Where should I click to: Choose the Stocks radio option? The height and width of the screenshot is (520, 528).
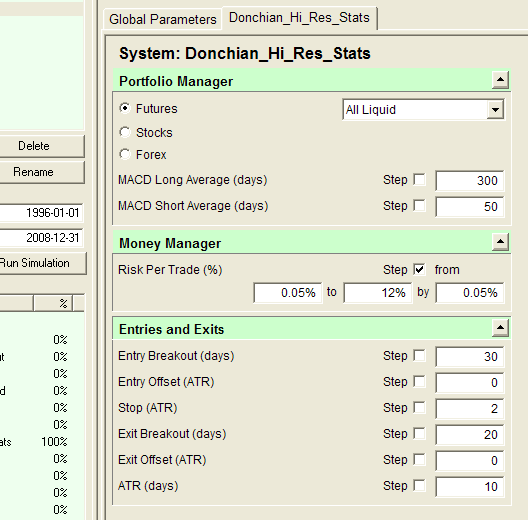[x=125, y=132]
